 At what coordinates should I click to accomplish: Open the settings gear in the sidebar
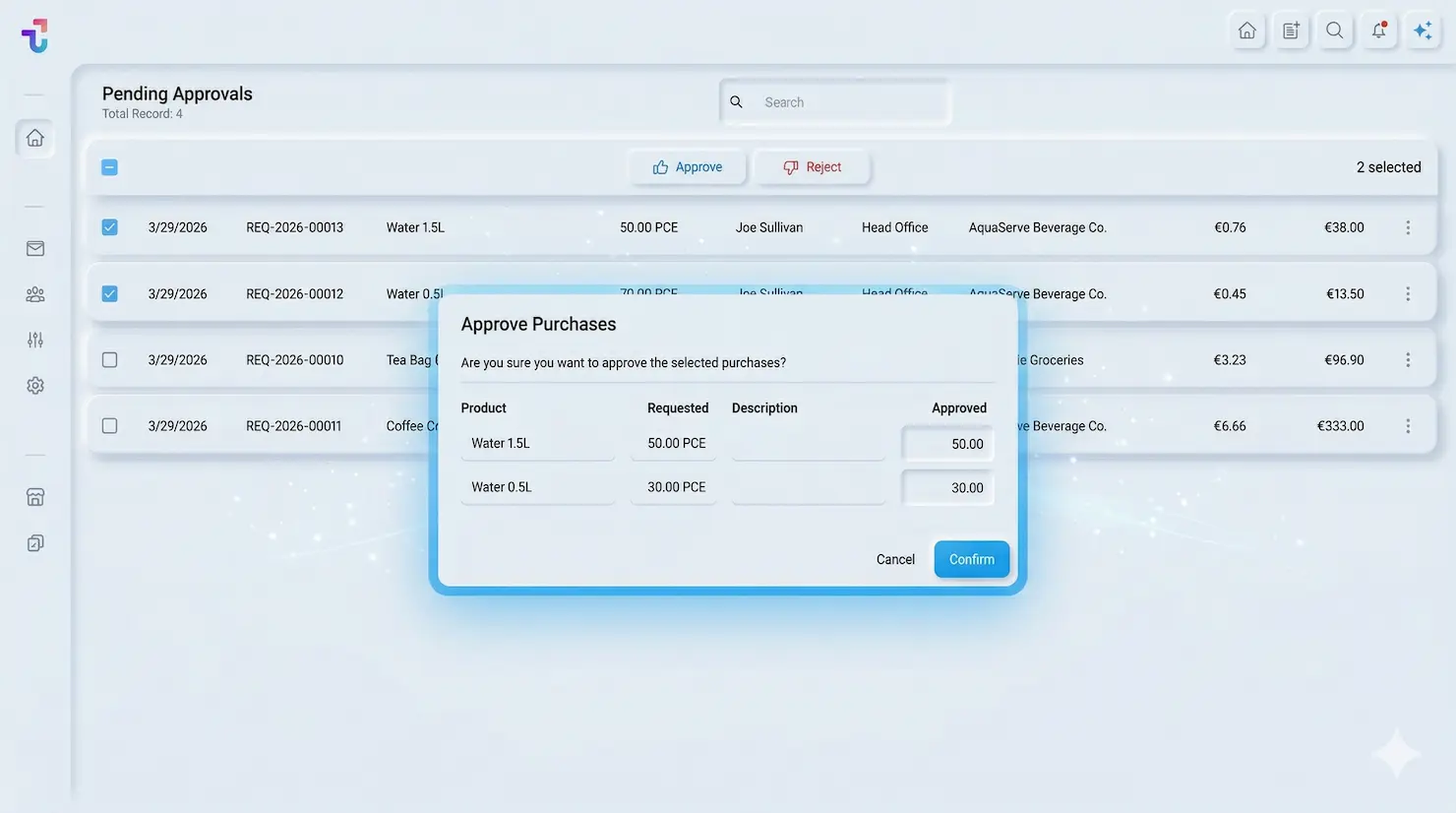tap(35, 386)
